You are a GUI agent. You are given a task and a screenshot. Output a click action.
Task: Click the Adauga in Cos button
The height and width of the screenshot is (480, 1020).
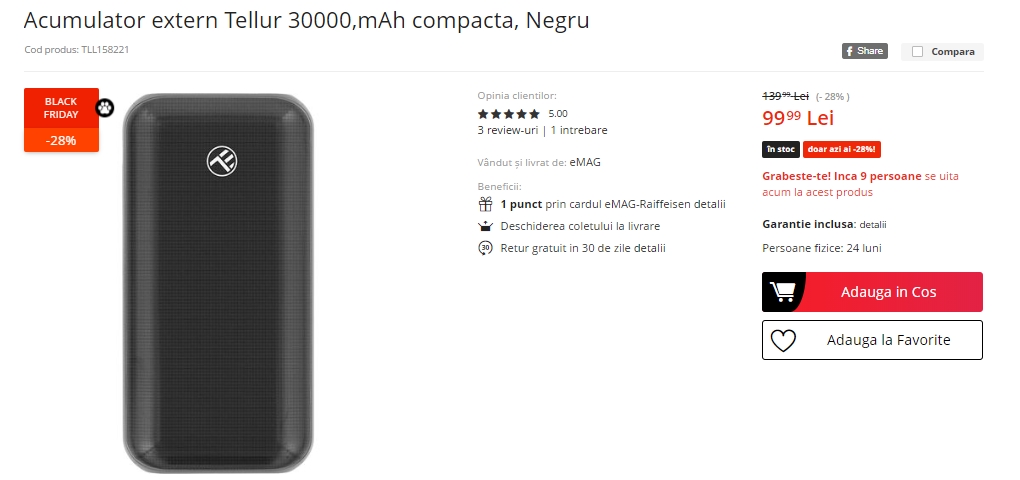[872, 292]
